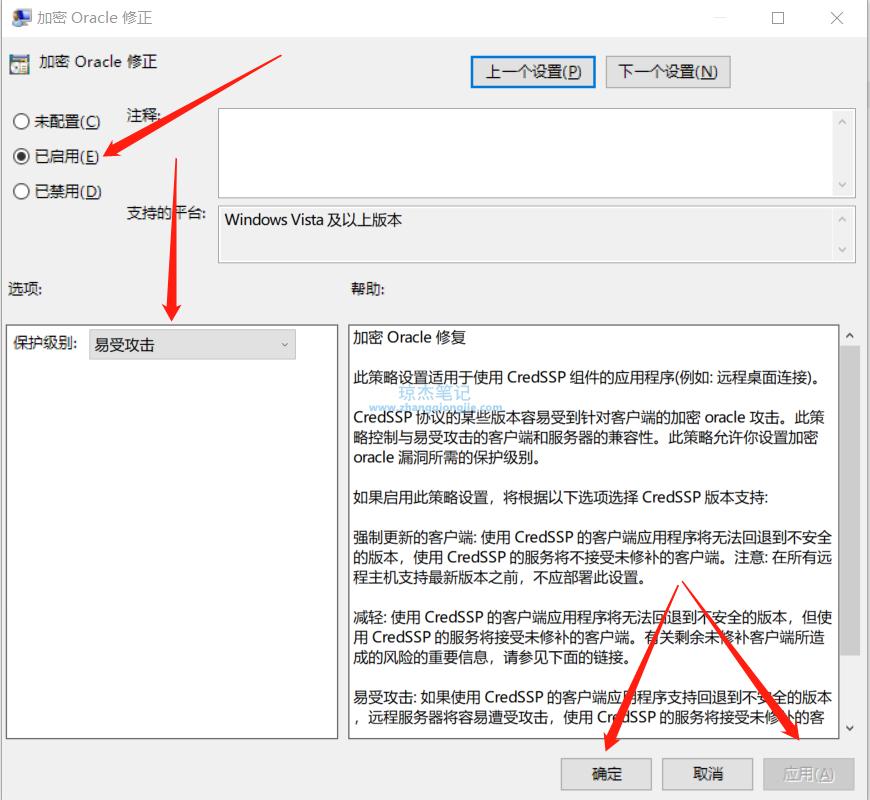This screenshot has width=870, height=800.
Task: Confirm with the 确定 button
Action: (x=606, y=774)
